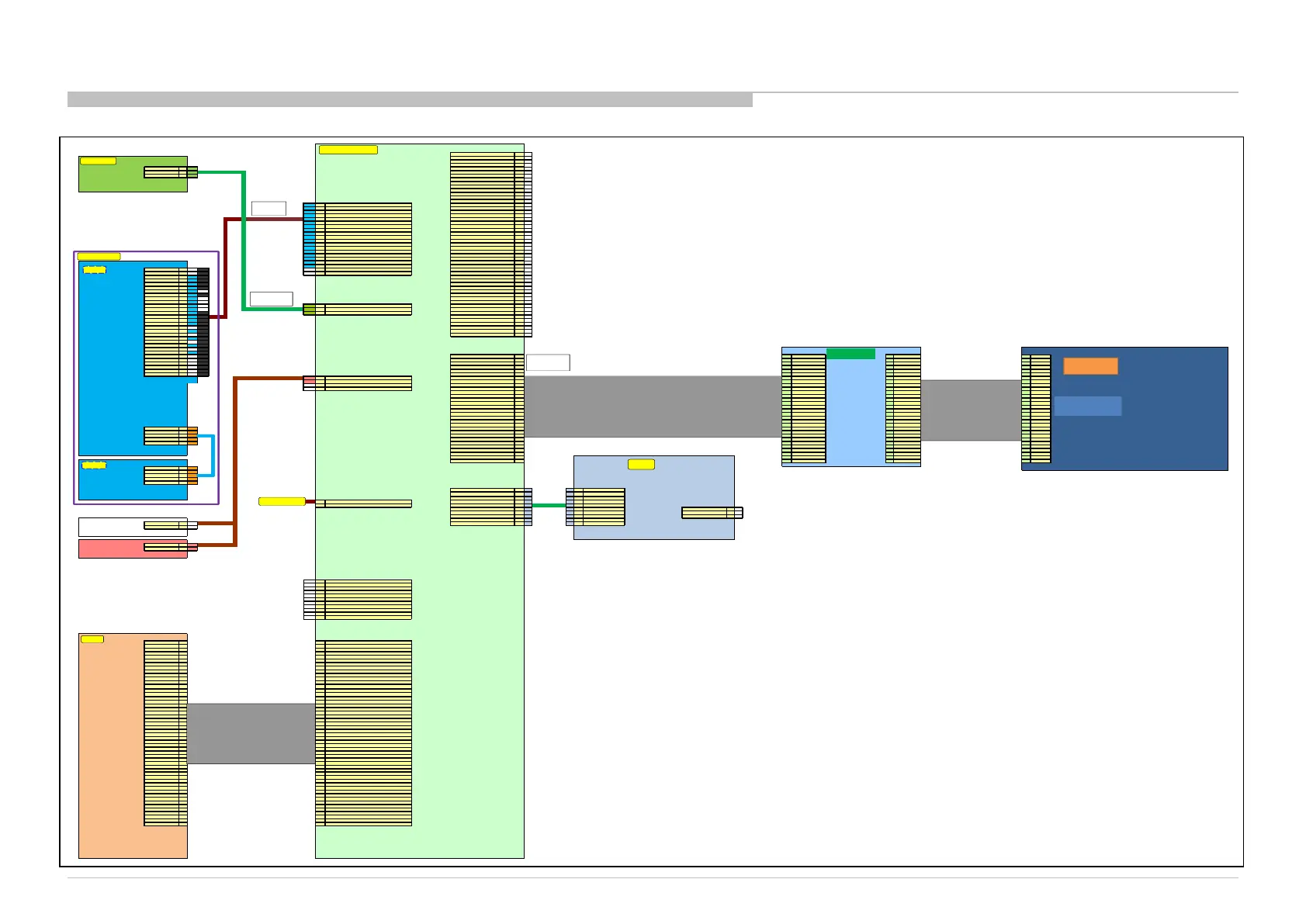Image resolution: width=1306 pixels, height=924 pixels.
Task: Click the gray ribbon cable joining the orange block to the green board
Action: click(251, 733)
